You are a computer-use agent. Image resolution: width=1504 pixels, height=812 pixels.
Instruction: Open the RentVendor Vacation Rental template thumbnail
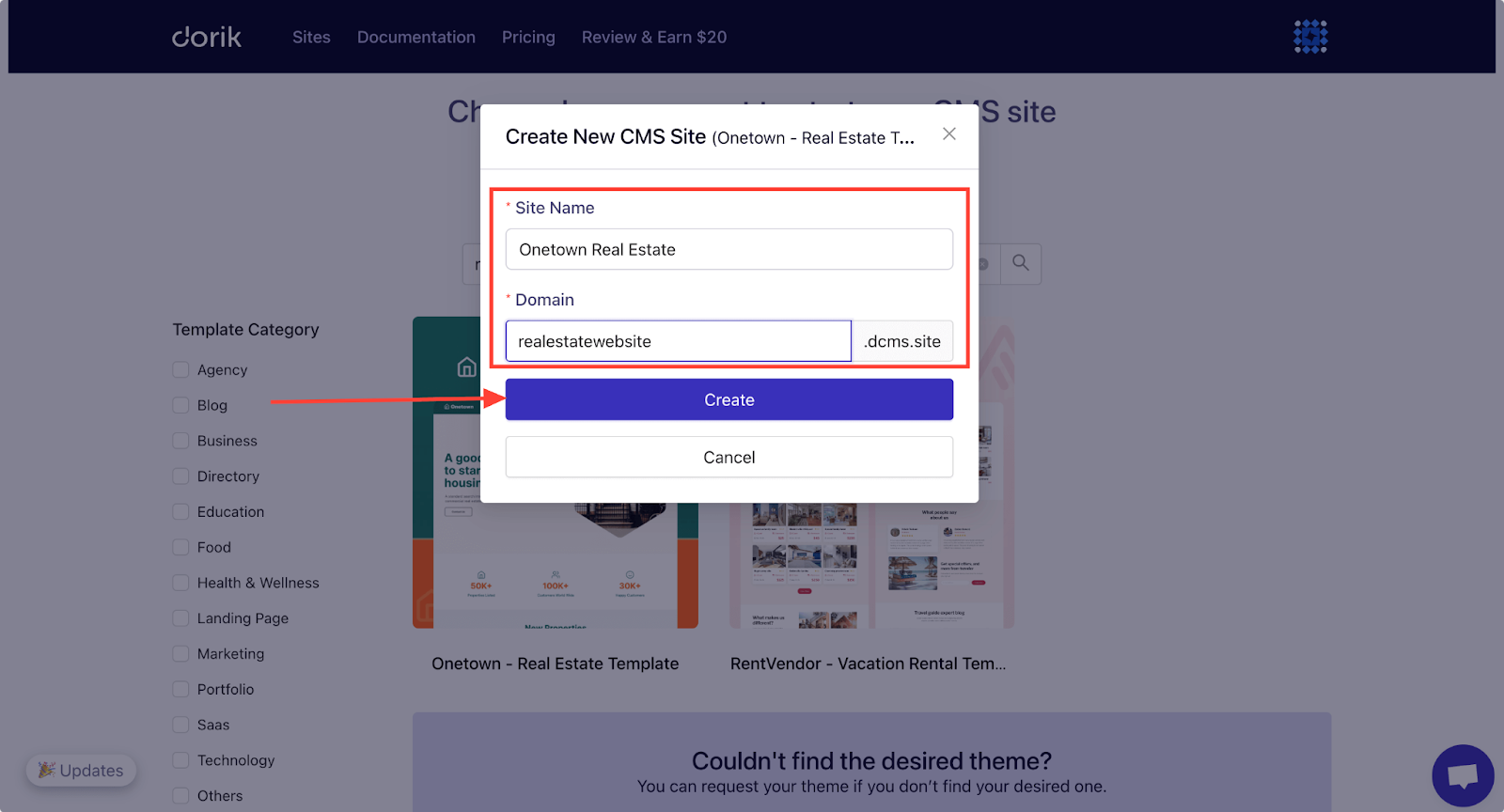[871, 564]
